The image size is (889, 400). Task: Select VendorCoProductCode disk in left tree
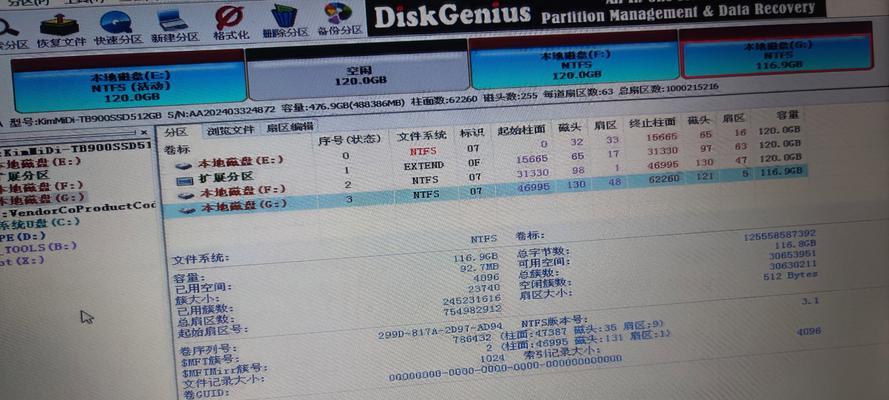(x=78, y=209)
